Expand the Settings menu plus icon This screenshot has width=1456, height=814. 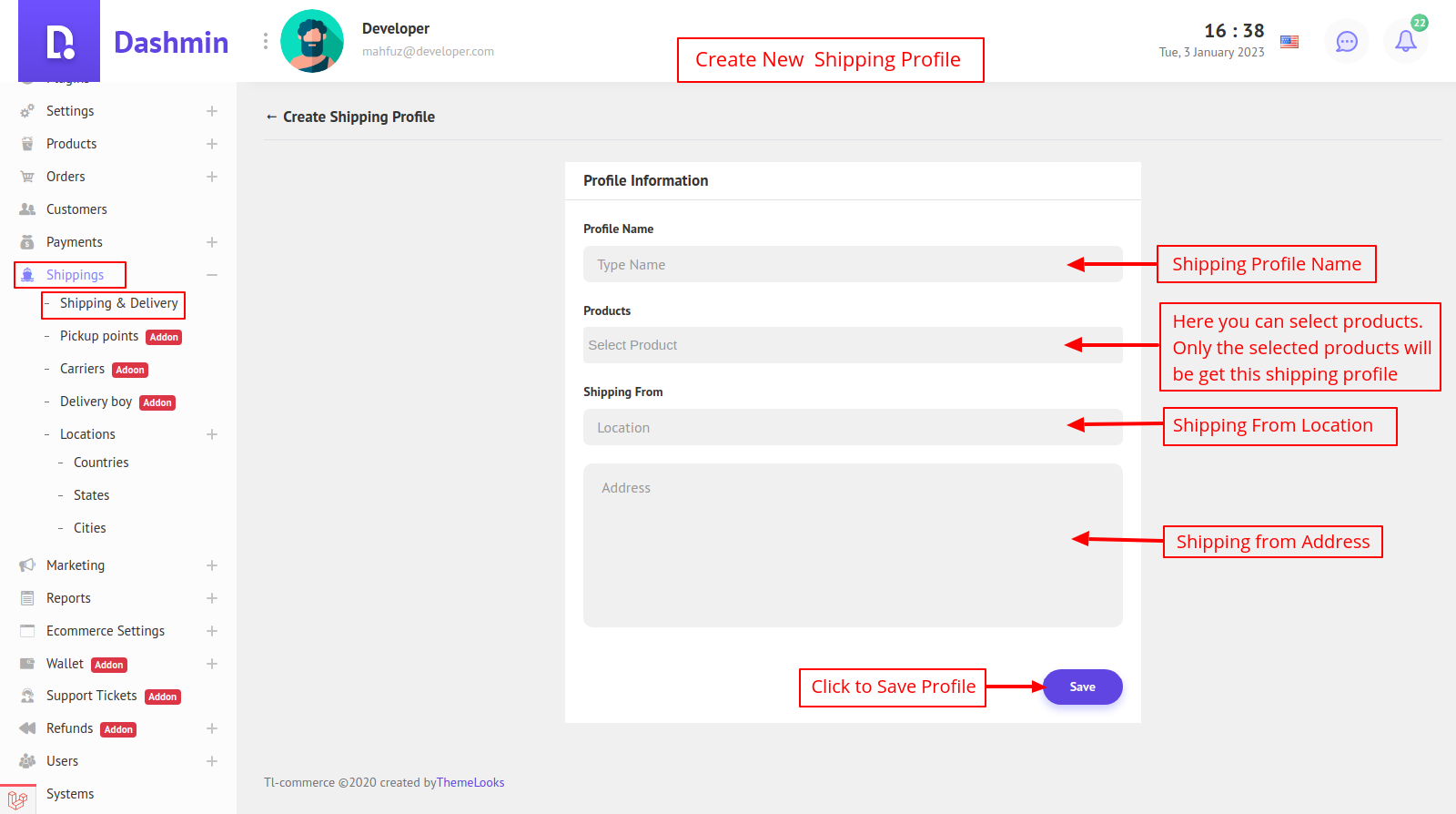coord(212,111)
